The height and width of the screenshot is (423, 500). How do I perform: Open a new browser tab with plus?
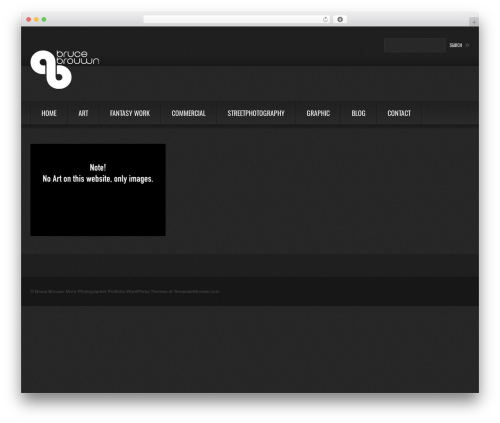click(474, 22)
